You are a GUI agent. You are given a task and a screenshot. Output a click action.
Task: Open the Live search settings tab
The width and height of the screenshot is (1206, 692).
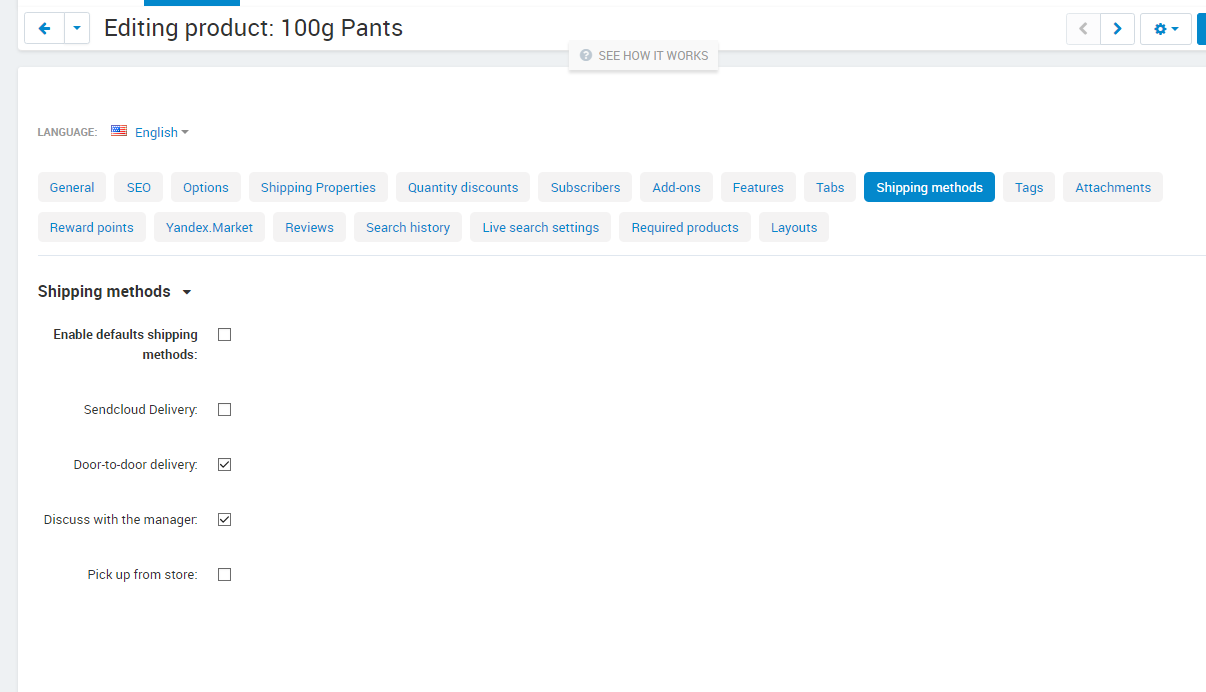[541, 227]
